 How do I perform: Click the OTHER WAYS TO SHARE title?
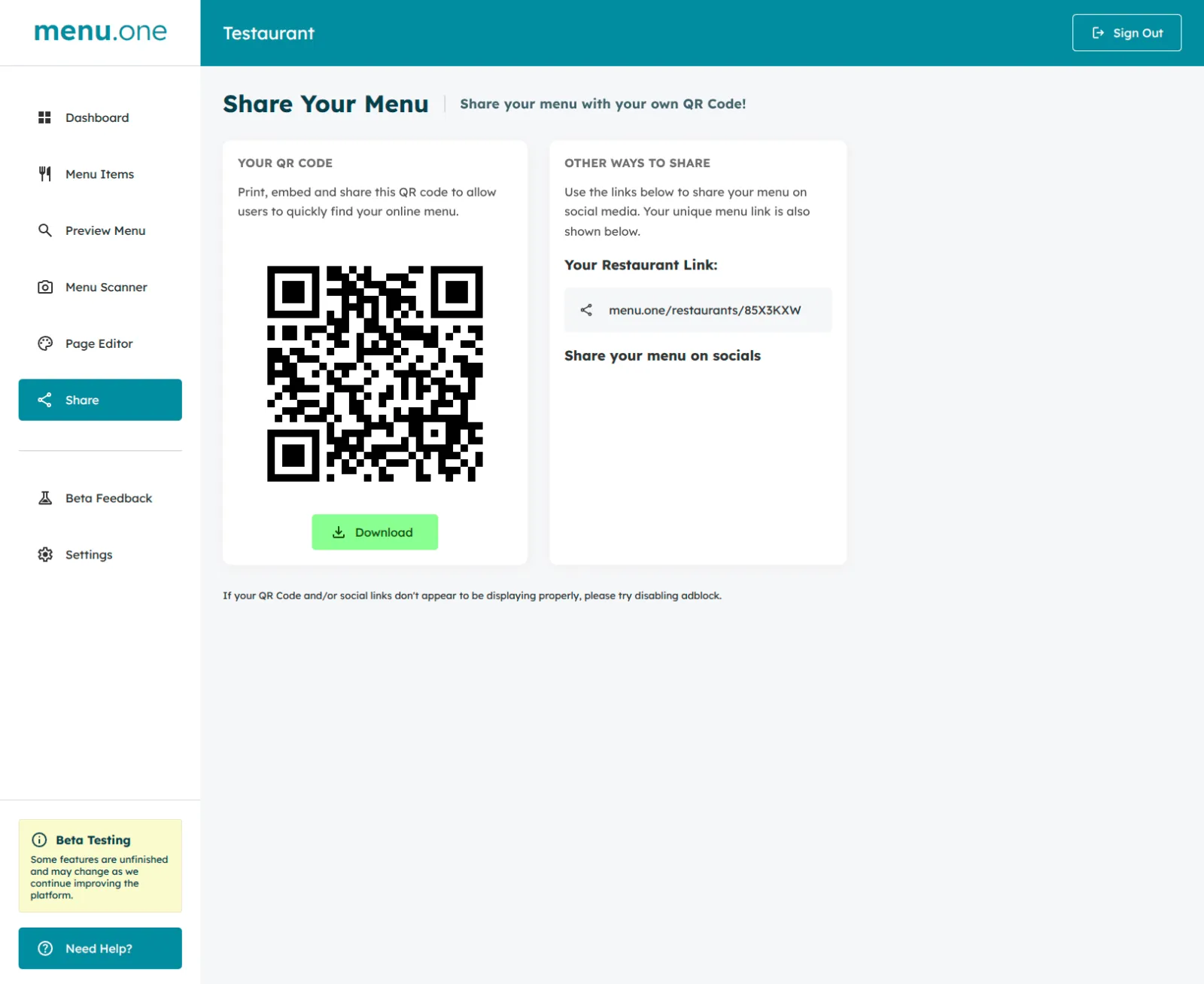[x=637, y=163]
